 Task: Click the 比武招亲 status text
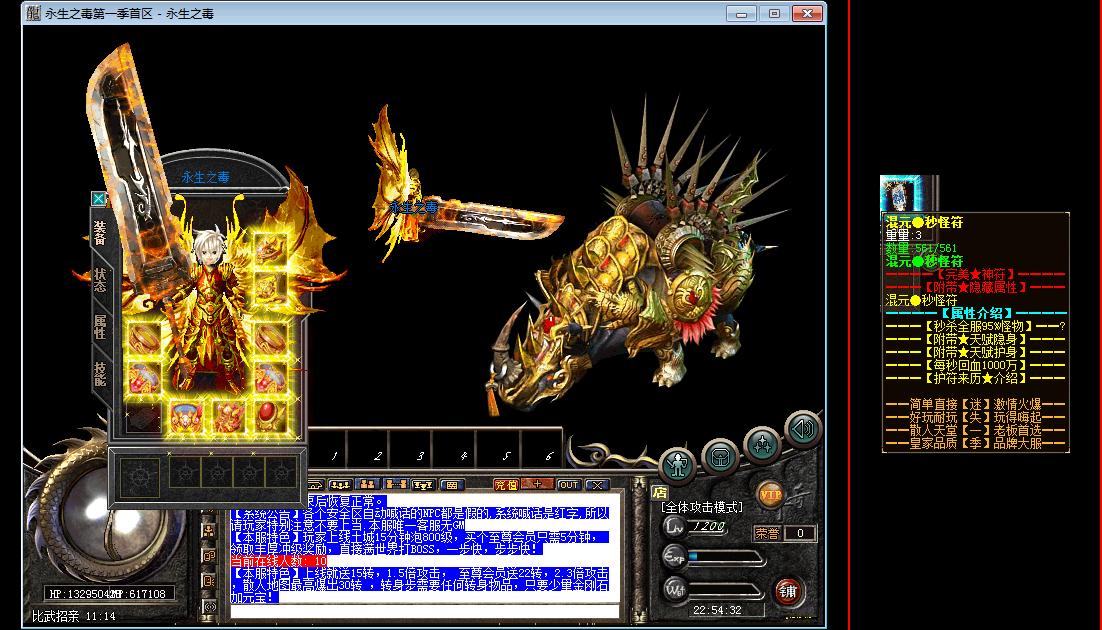click(55, 616)
